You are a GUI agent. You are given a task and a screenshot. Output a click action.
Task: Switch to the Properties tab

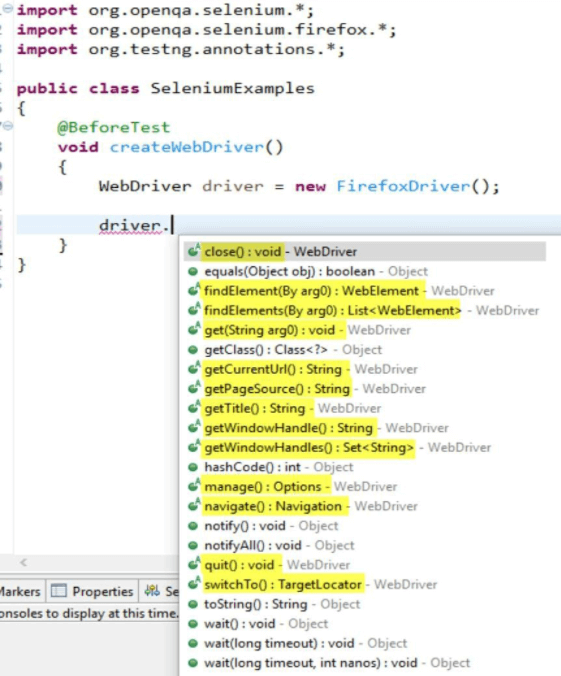pyautogui.click(x=92, y=591)
